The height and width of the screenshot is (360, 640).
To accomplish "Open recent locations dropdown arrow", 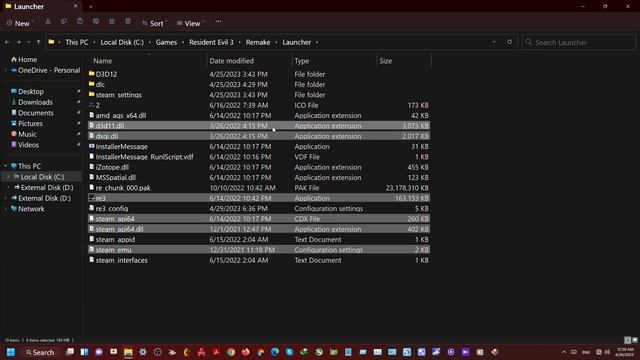I will 29,42.
